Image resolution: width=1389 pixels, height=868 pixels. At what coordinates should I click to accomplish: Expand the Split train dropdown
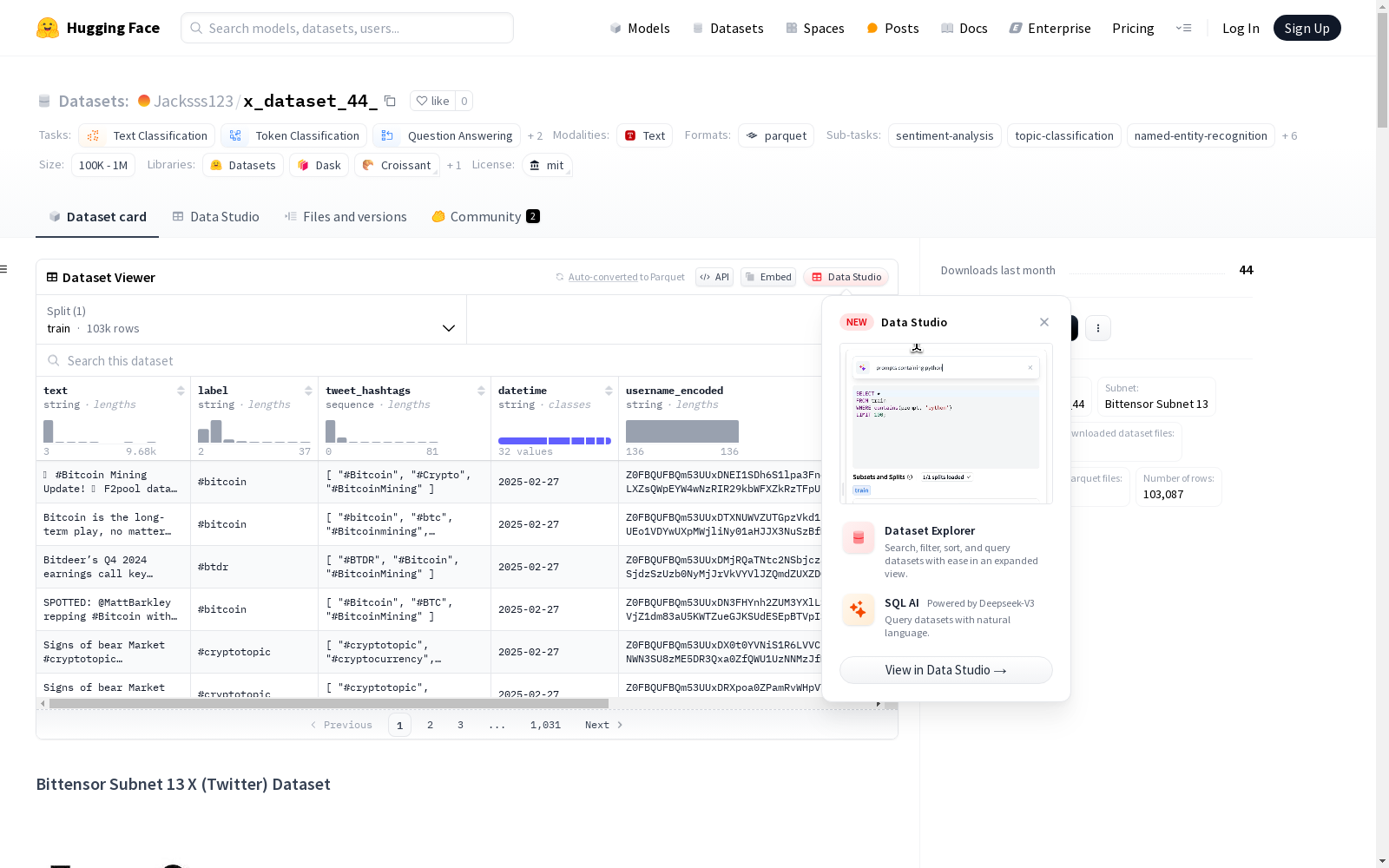click(x=251, y=319)
